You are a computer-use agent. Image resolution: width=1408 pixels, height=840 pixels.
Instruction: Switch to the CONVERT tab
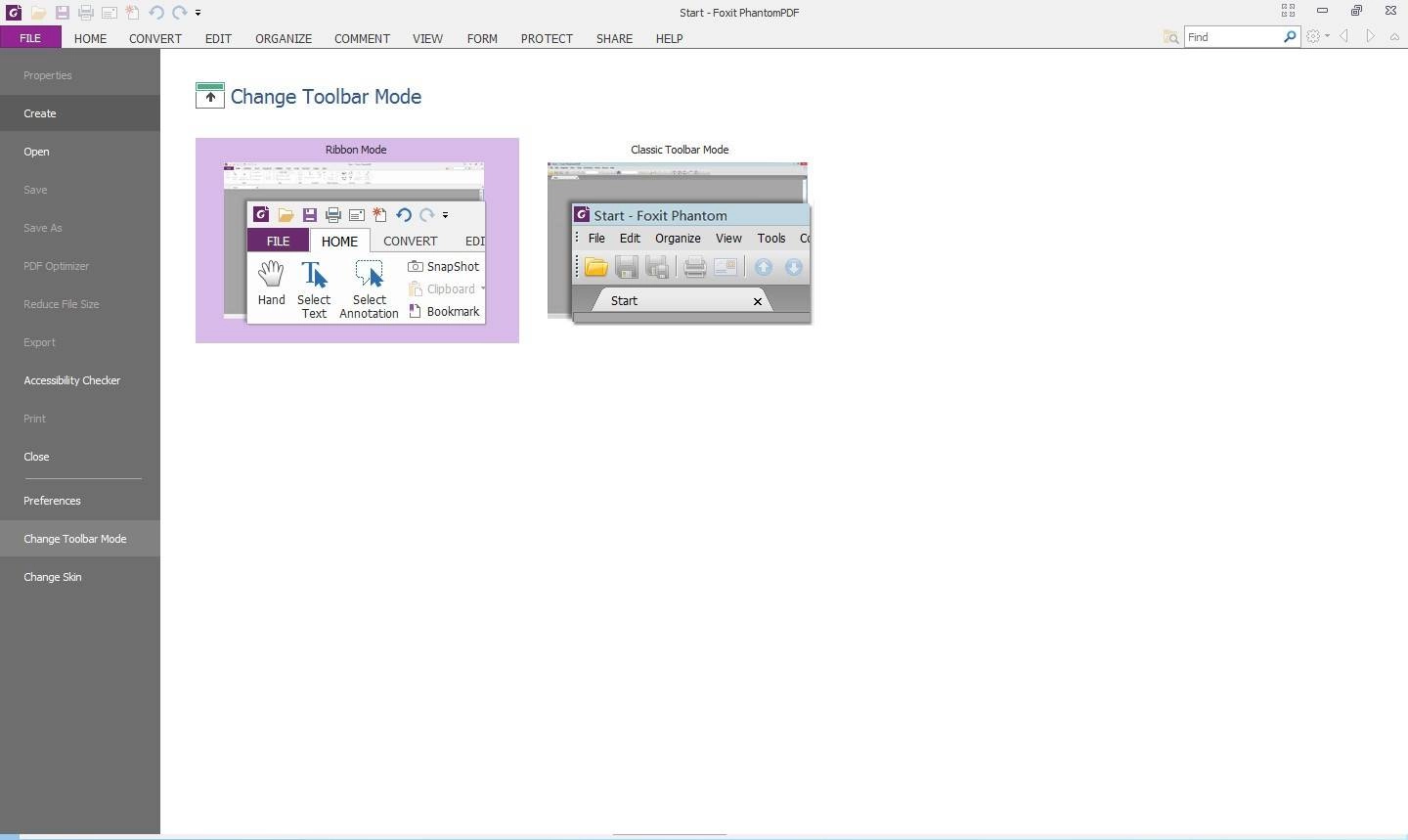click(x=155, y=38)
